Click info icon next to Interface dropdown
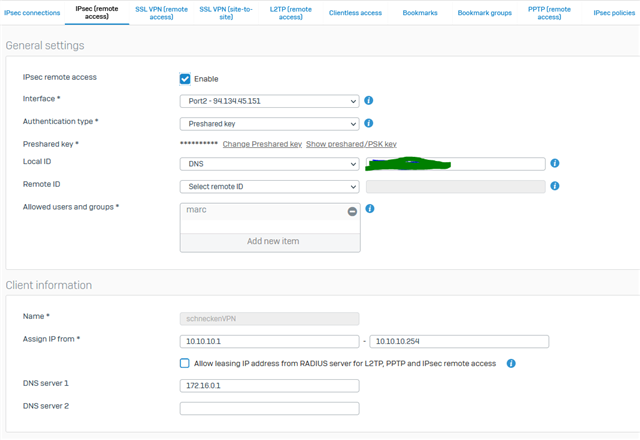Image resolution: width=640 pixels, height=440 pixels. coord(368,101)
